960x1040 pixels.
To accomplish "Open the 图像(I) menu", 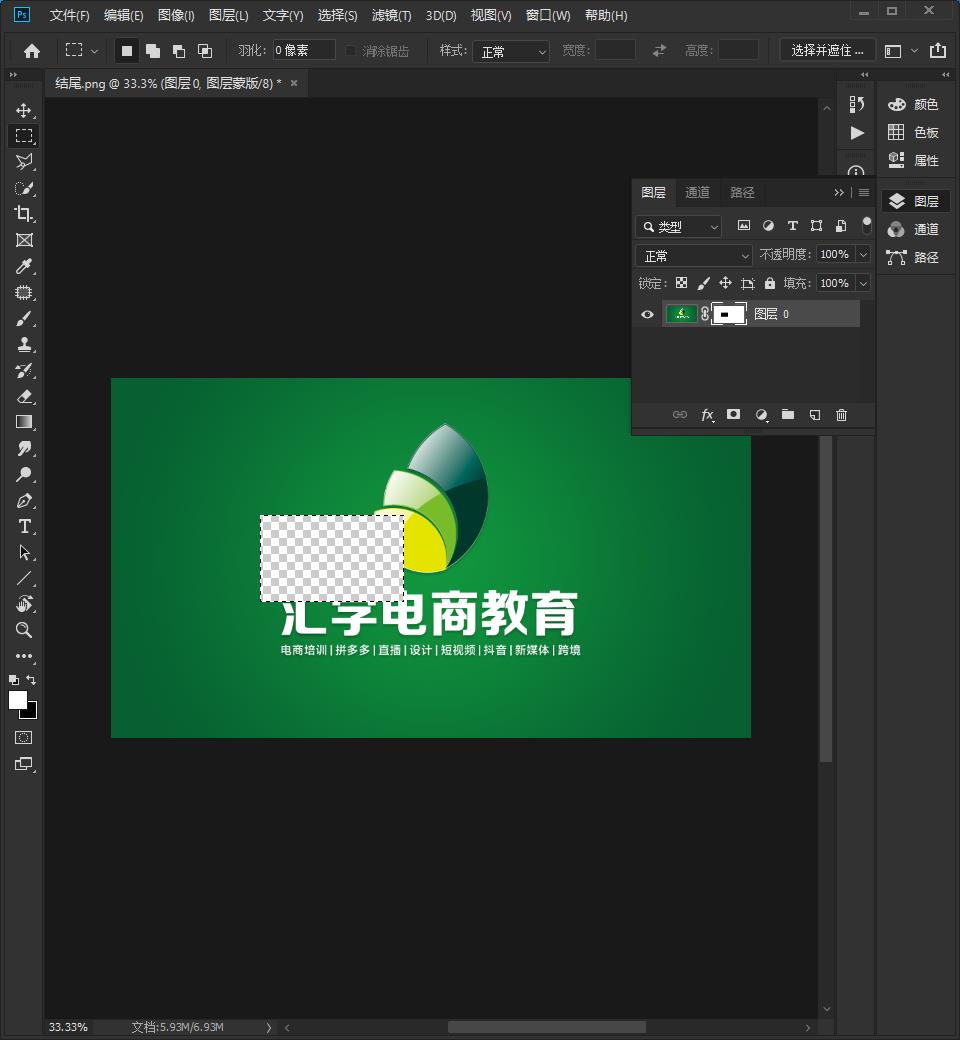I will pos(176,15).
